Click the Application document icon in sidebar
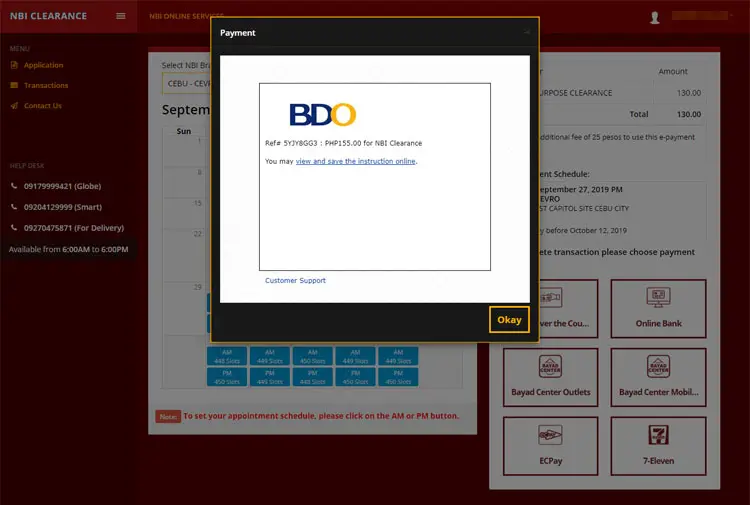The height and width of the screenshot is (505, 750). pos(14,65)
